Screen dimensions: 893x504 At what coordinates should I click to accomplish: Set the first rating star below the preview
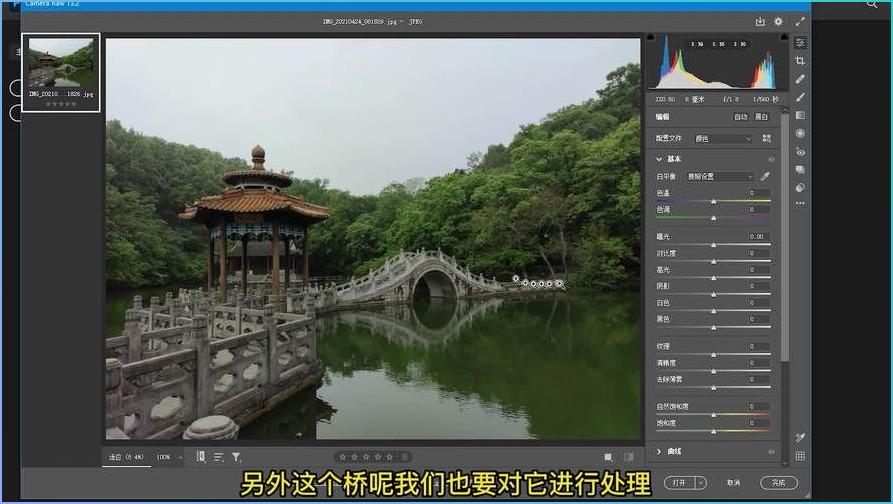pyautogui.click(x=342, y=457)
